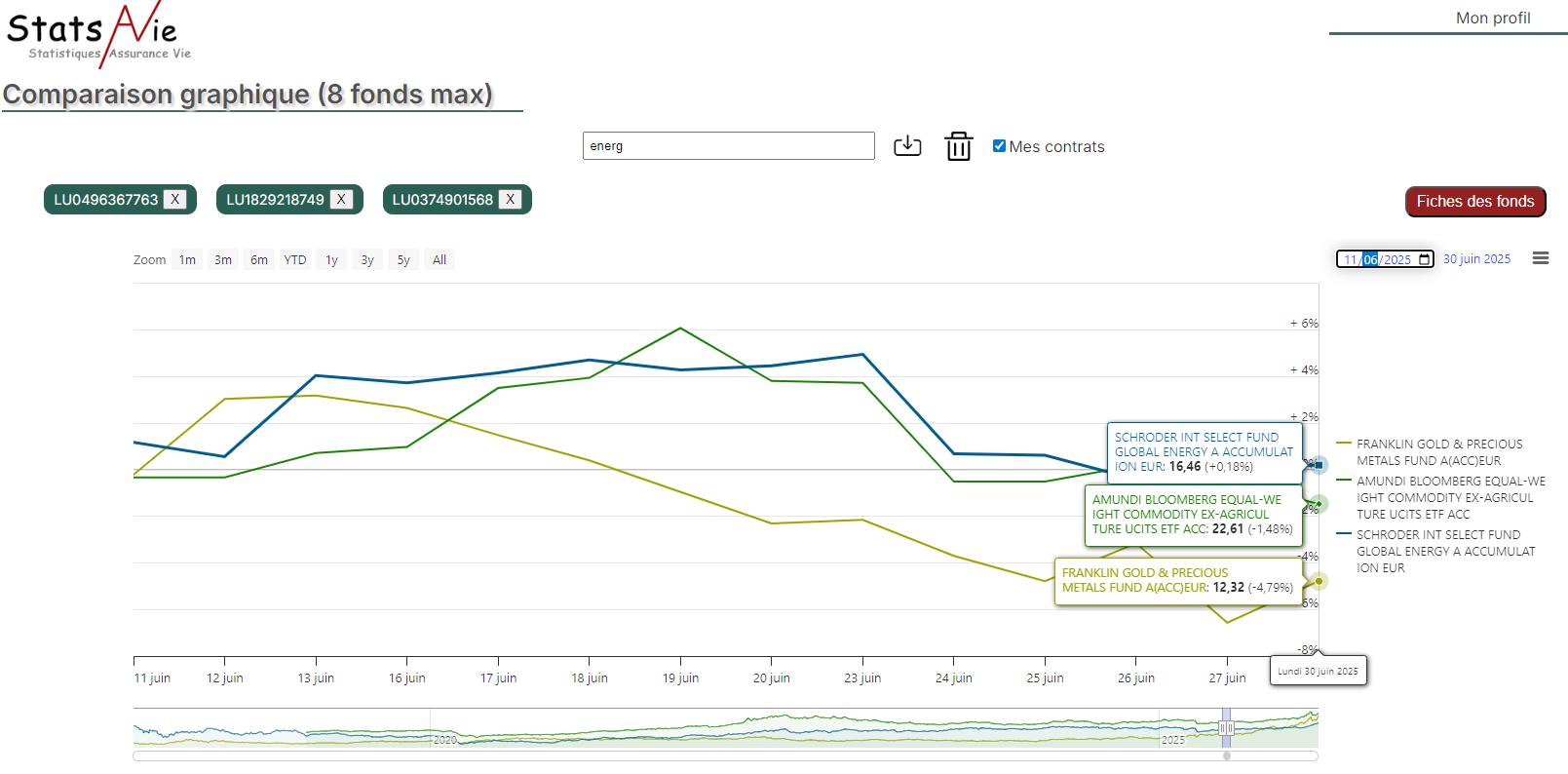Grab the navigator range handle
This screenshot has height=774, width=1568.
[x=1226, y=728]
